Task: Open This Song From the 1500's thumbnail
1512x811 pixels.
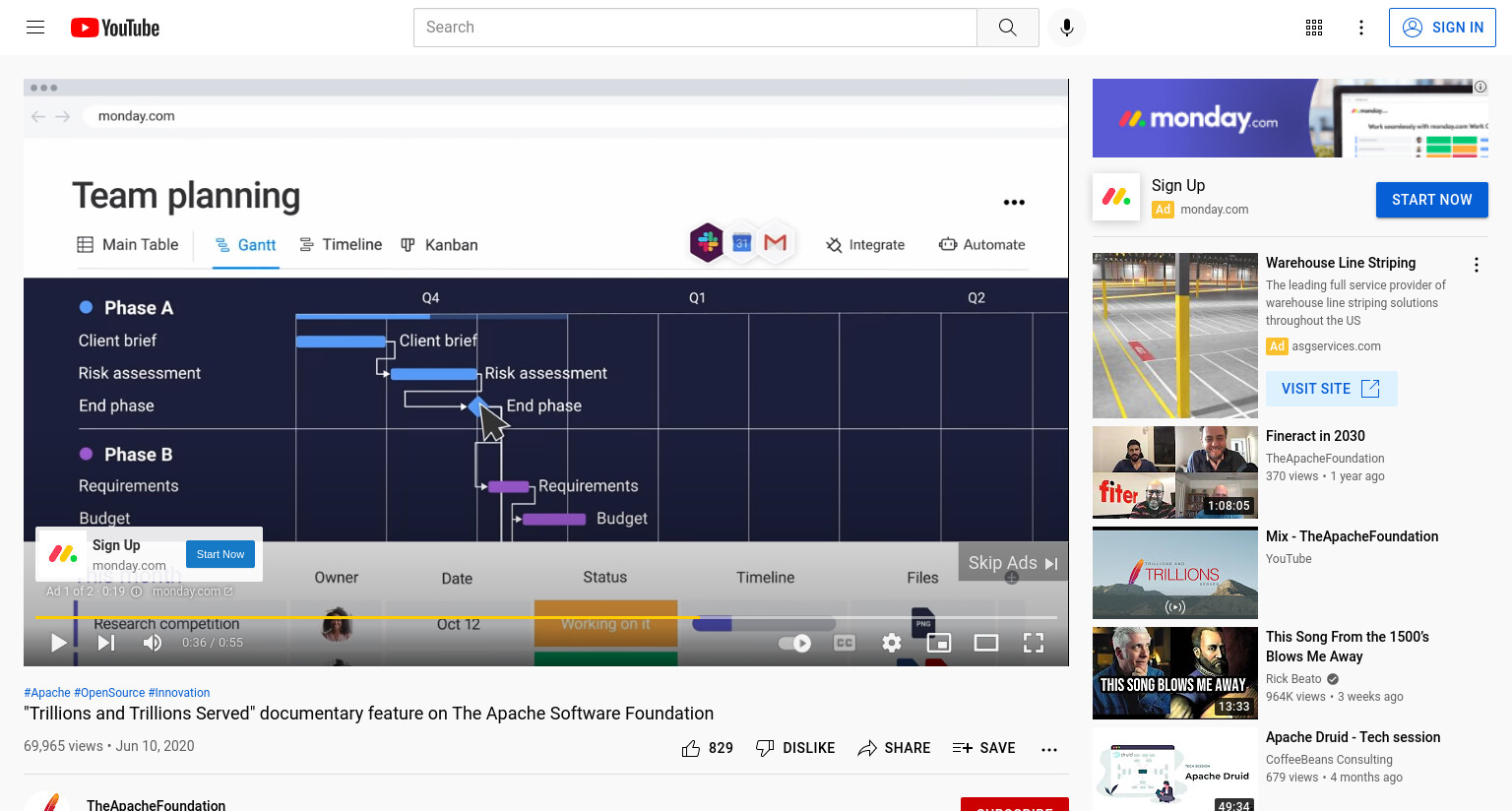Action: [1175, 673]
